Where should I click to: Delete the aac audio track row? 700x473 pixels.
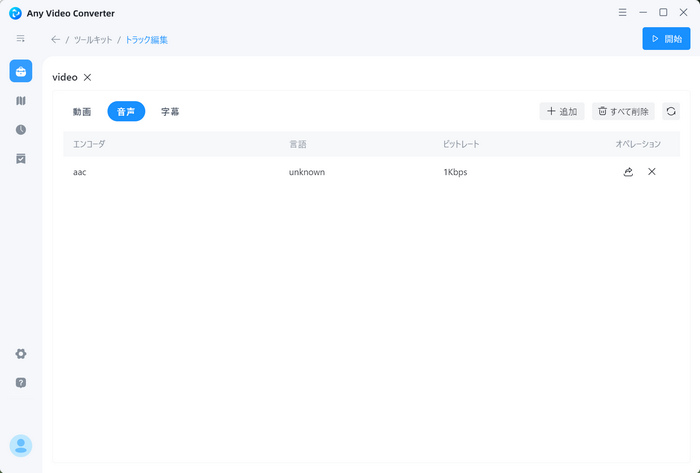point(652,172)
